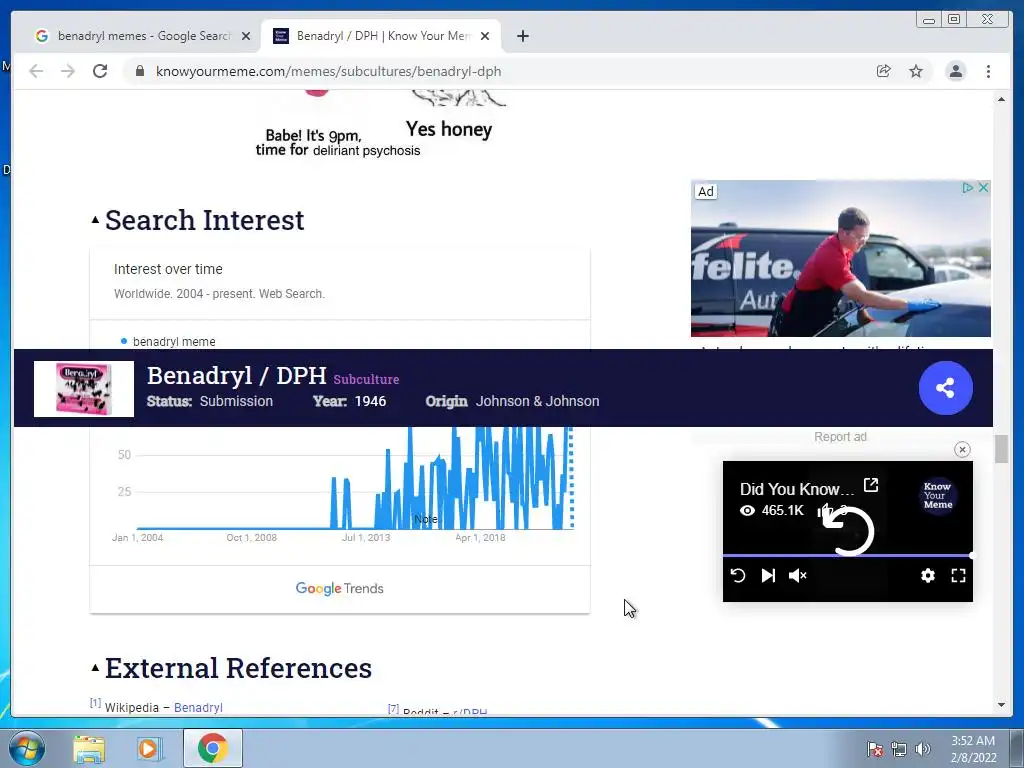Open the volume tray icon
This screenshot has width=1024, height=768.
(922, 749)
